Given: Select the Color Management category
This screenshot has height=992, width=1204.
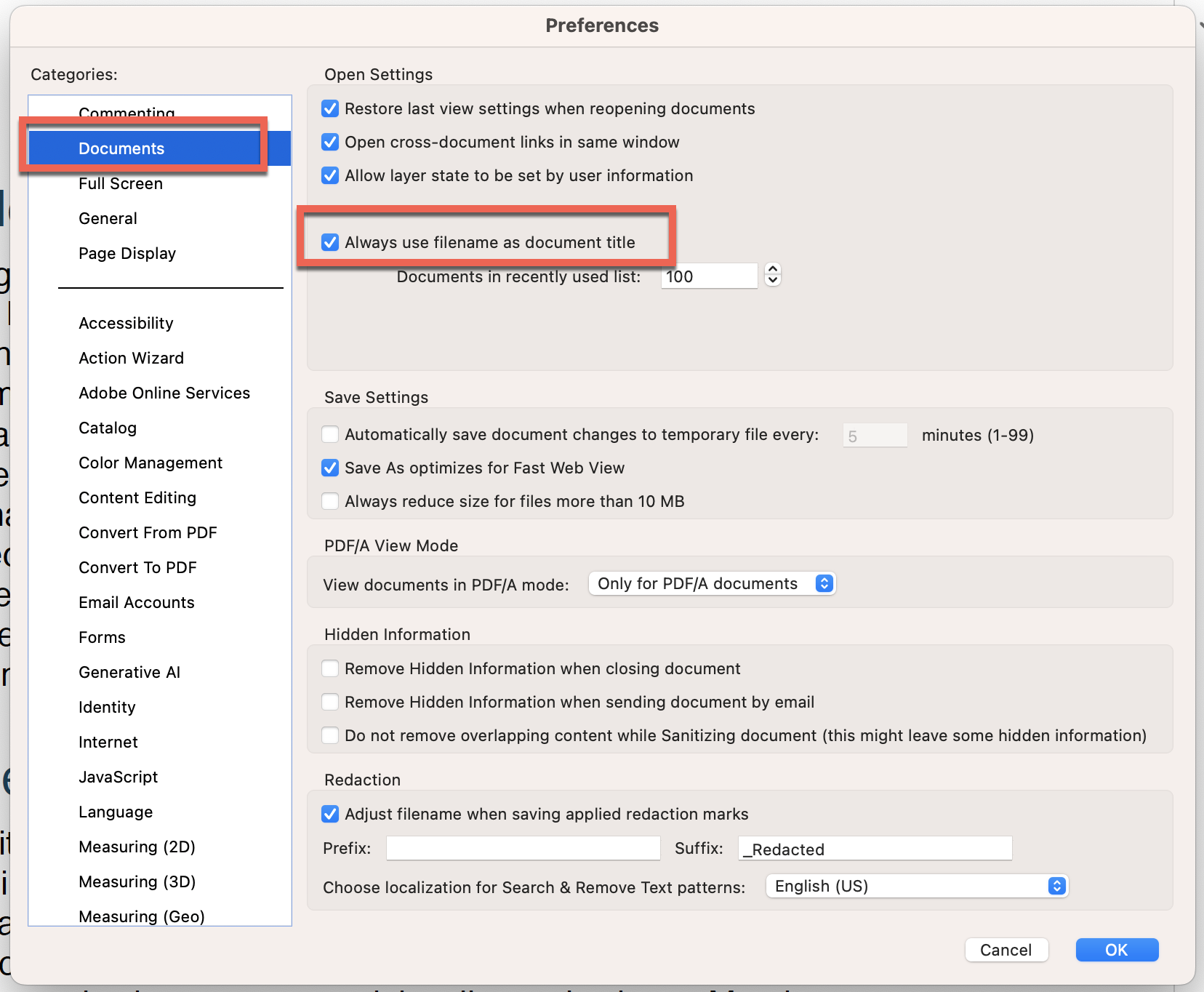Looking at the screenshot, I should (x=150, y=463).
